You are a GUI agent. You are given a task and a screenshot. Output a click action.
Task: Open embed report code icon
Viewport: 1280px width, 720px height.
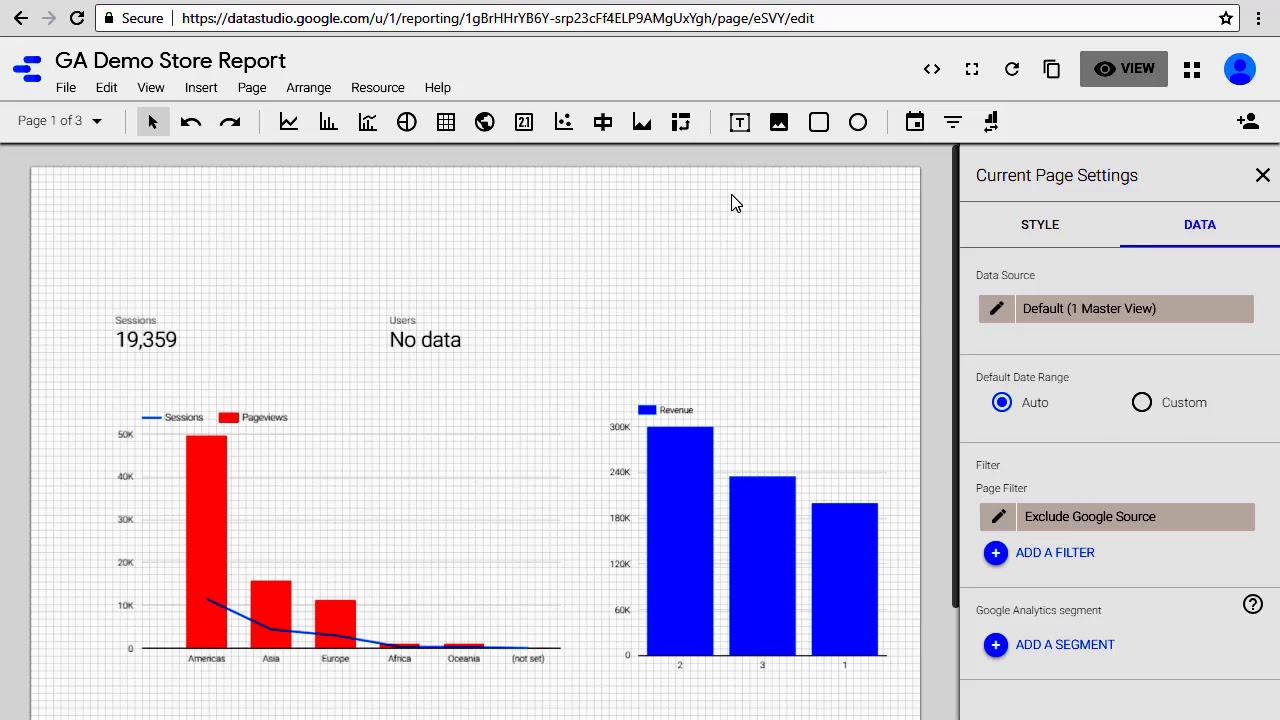(x=932, y=69)
